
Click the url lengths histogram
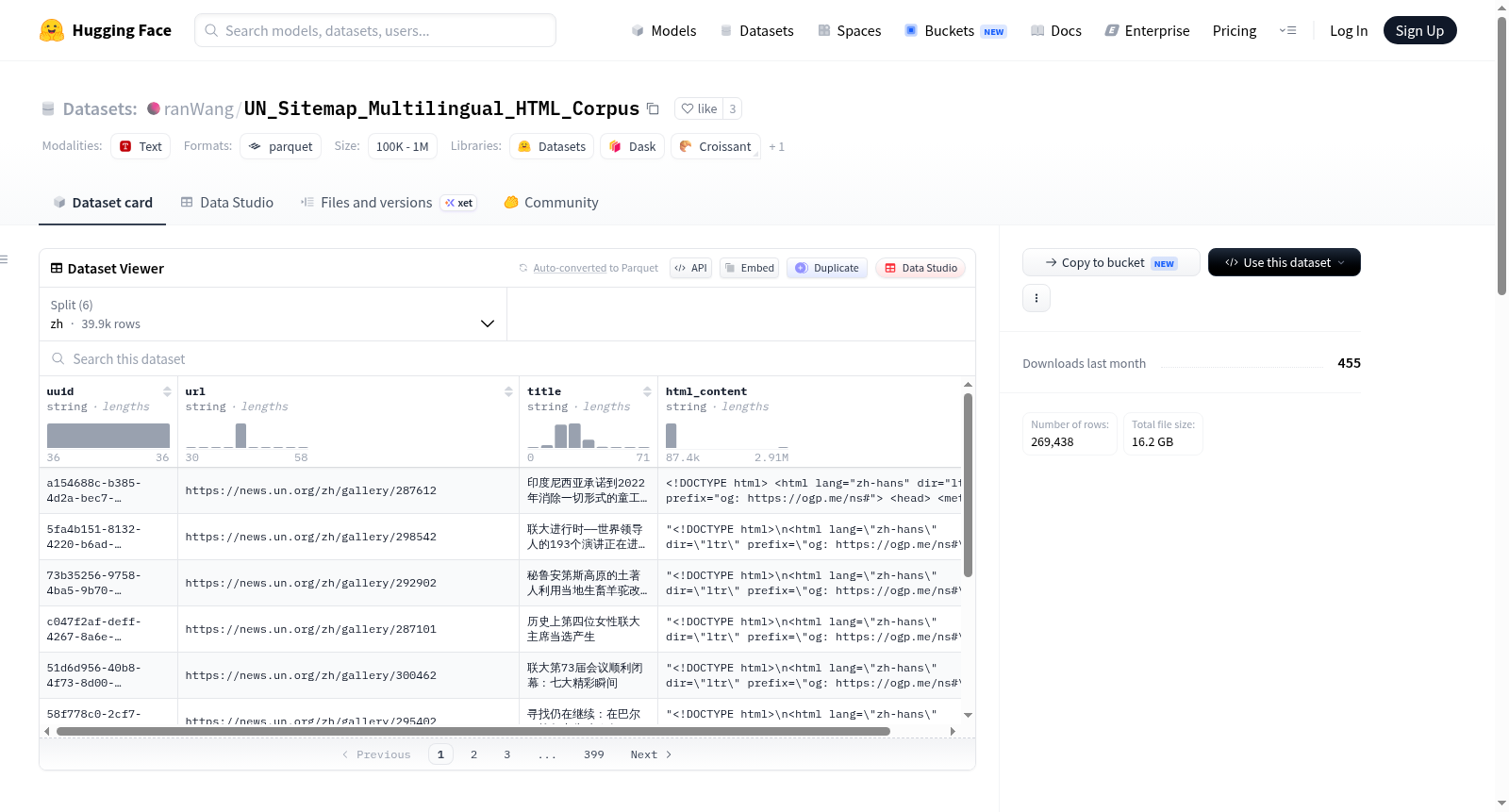247,436
